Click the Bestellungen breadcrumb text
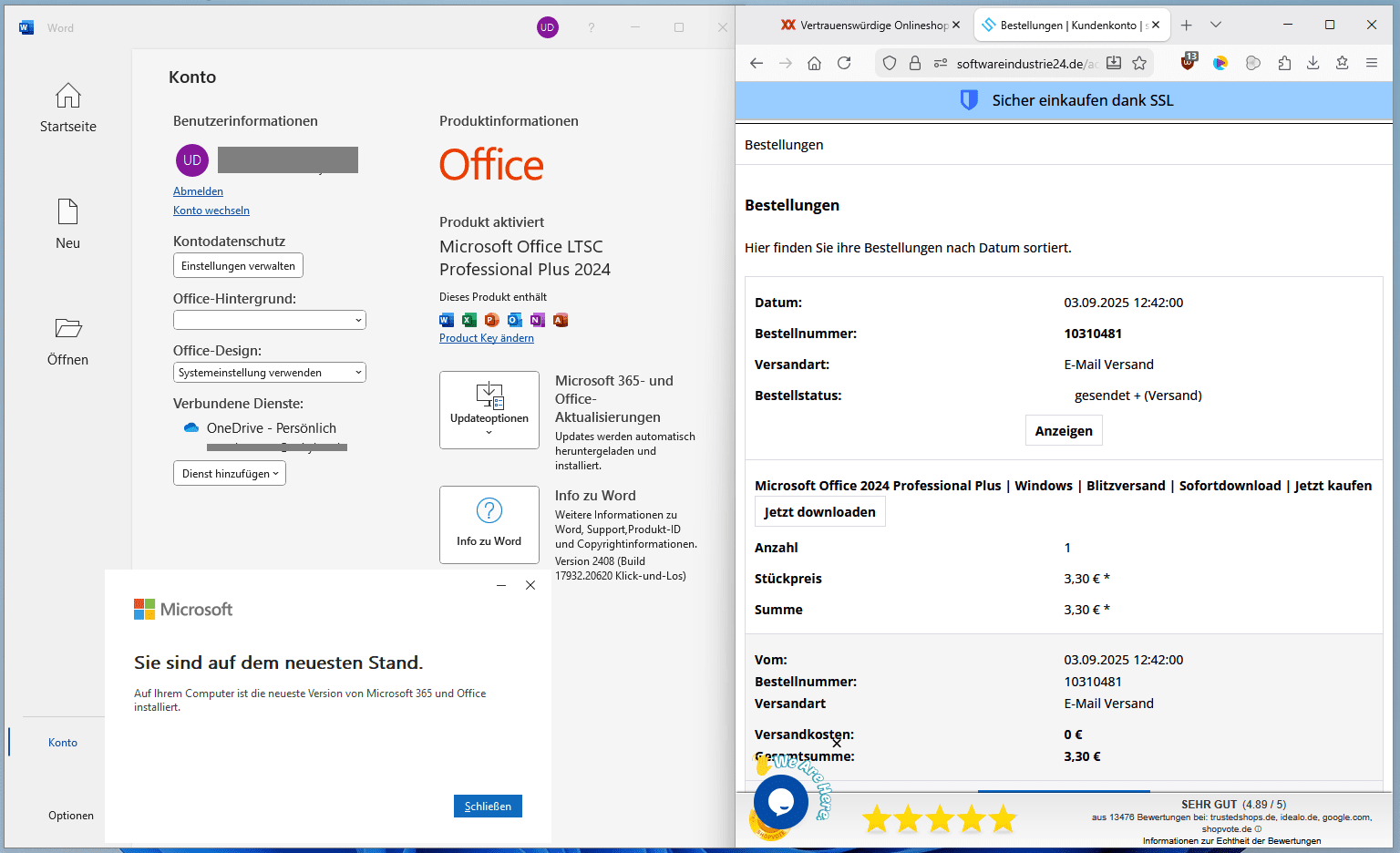The width and height of the screenshot is (1400, 853). coord(784,145)
